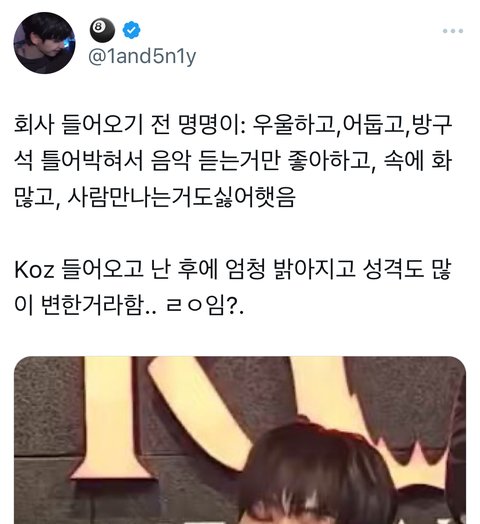Click the text ㄹㅇ임?. ending the tweet
Screen dimensions: 480x524
(x=205, y=305)
